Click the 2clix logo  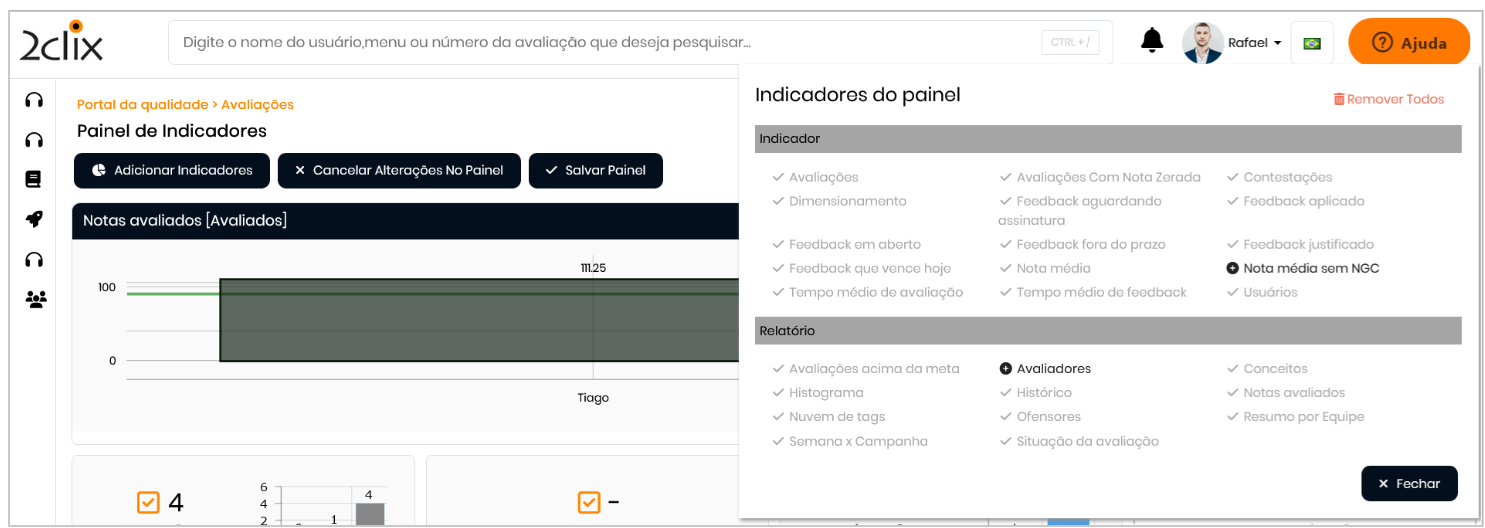pos(62,42)
